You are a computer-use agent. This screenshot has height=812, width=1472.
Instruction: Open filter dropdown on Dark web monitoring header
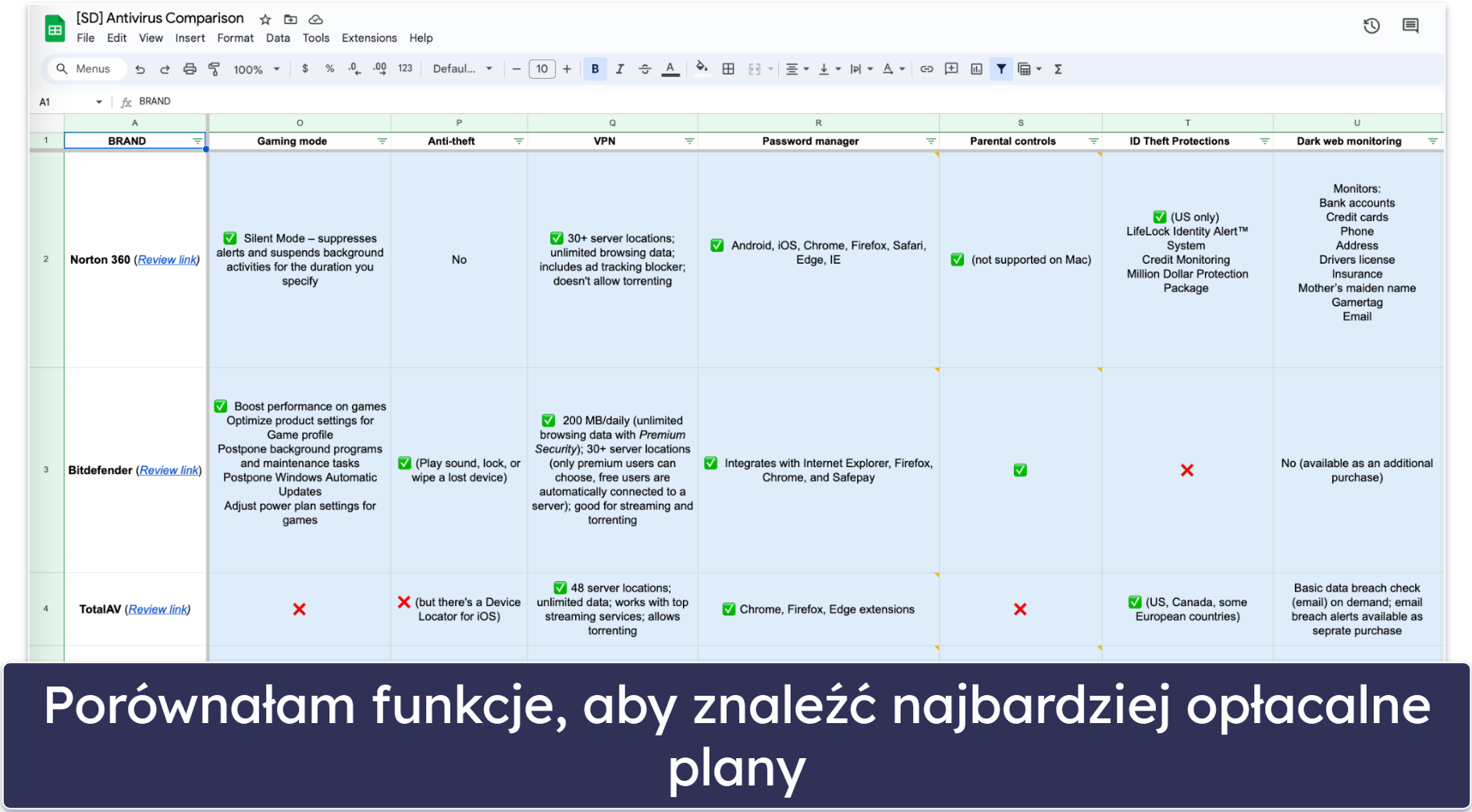1433,141
